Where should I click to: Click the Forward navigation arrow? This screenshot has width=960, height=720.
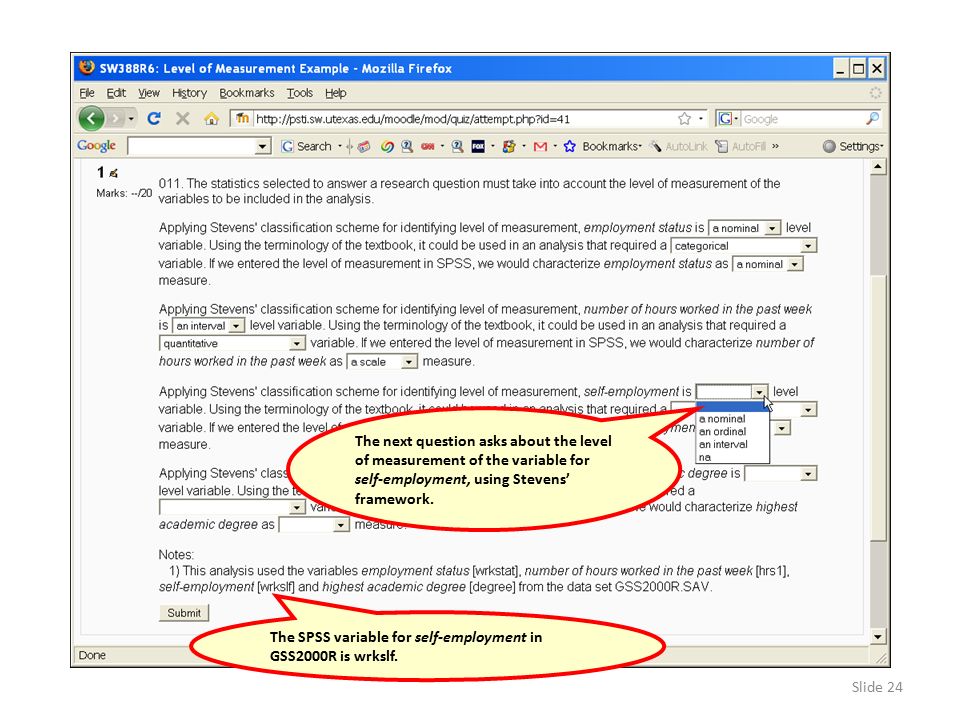coord(115,118)
